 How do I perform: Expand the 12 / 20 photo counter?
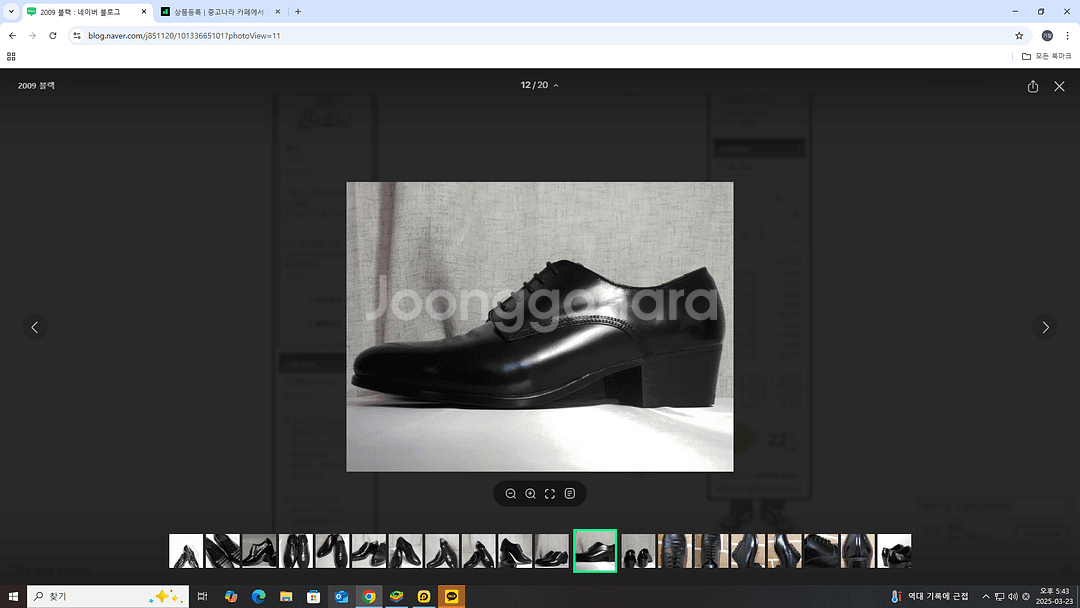pos(539,85)
